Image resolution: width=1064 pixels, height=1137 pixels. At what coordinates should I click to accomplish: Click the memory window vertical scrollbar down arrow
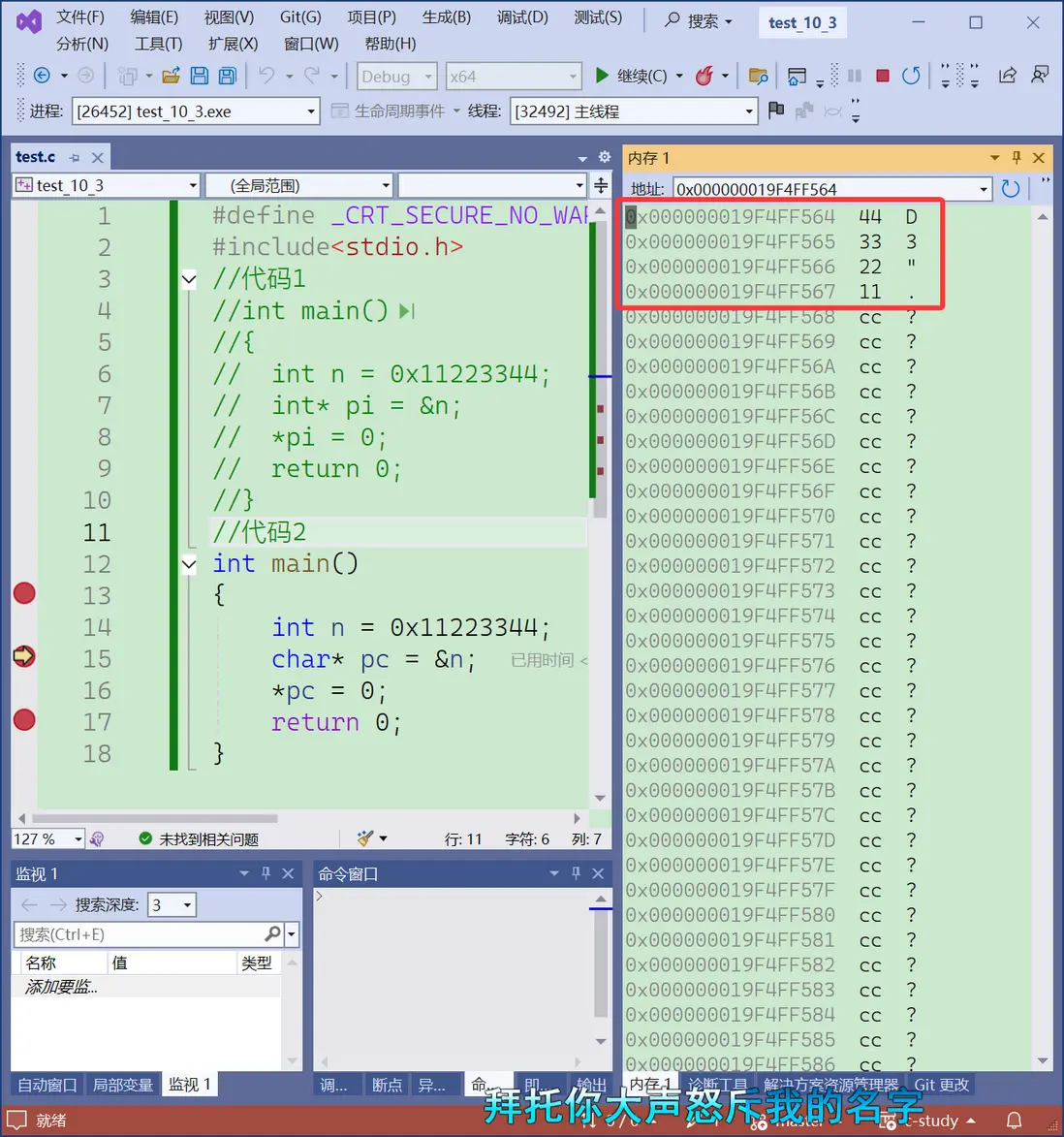tap(1043, 1060)
